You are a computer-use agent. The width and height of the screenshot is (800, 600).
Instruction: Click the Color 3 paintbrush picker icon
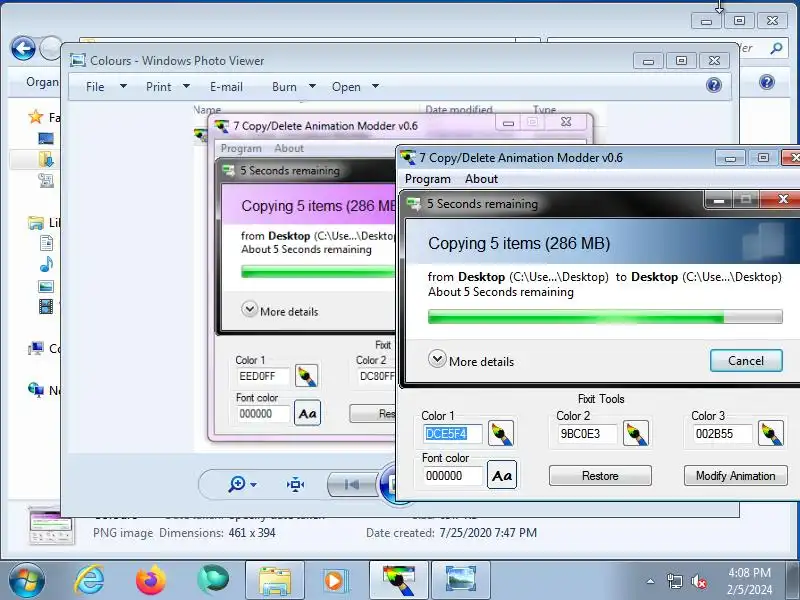pos(770,433)
